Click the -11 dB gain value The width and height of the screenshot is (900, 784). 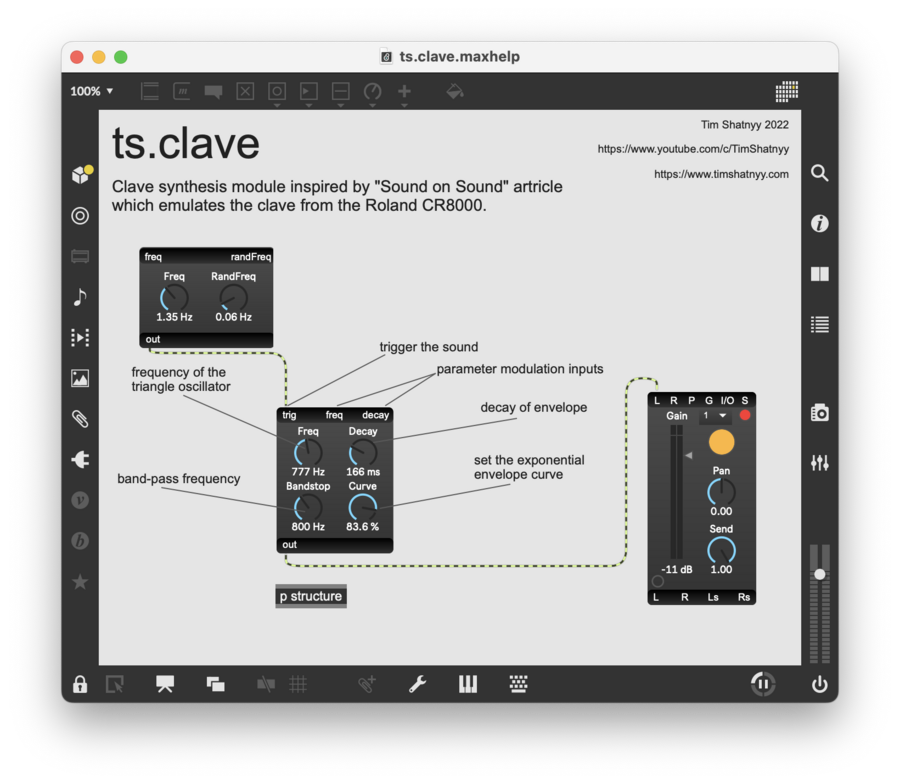tap(677, 569)
